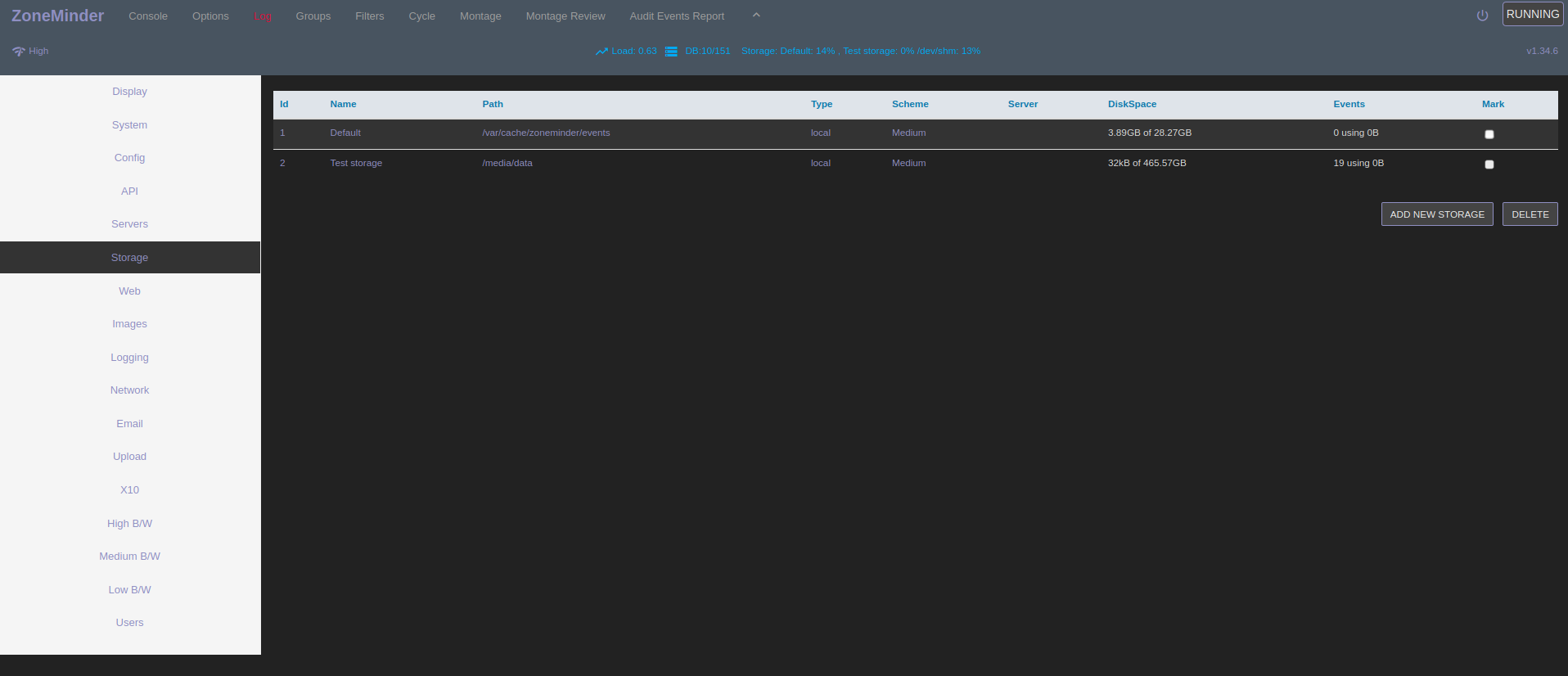
Task: Select the Display options tab
Action: 130,92
